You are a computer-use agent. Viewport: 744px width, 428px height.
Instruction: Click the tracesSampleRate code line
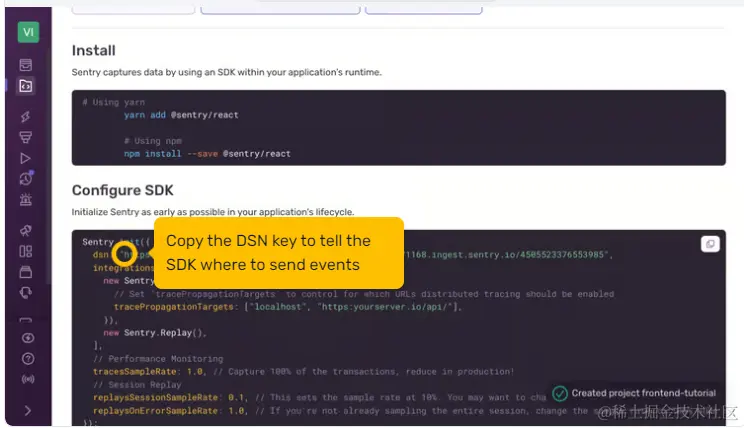click(303, 372)
